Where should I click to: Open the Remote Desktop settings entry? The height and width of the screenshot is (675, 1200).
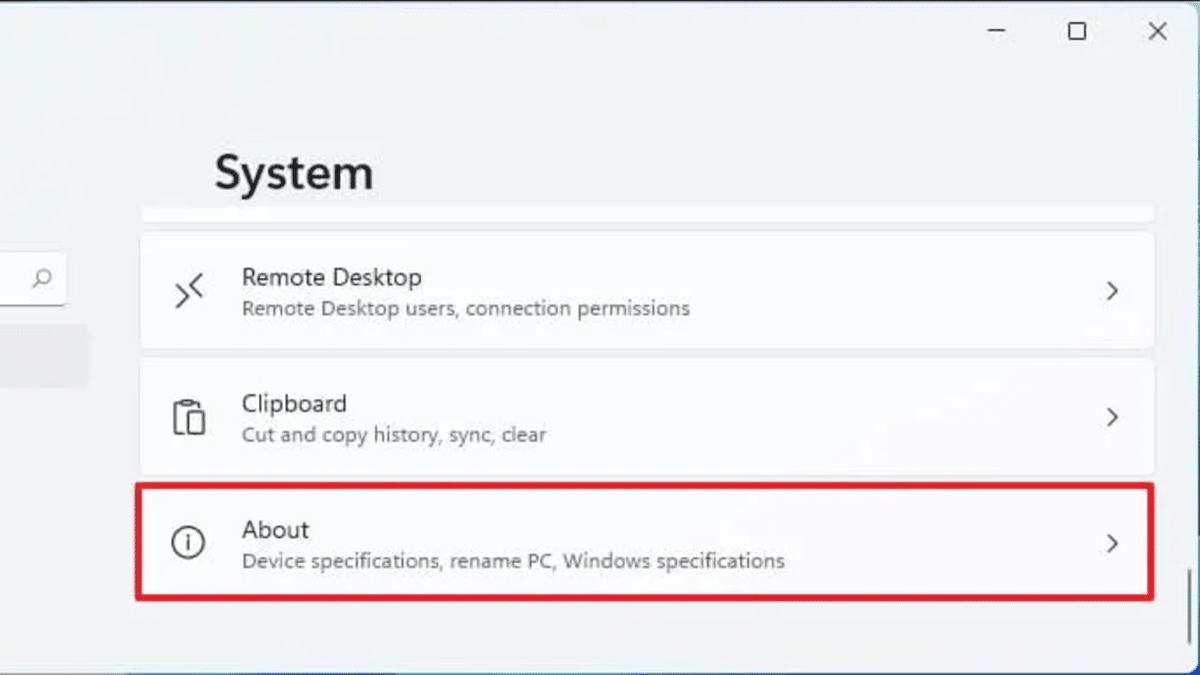[331, 277]
